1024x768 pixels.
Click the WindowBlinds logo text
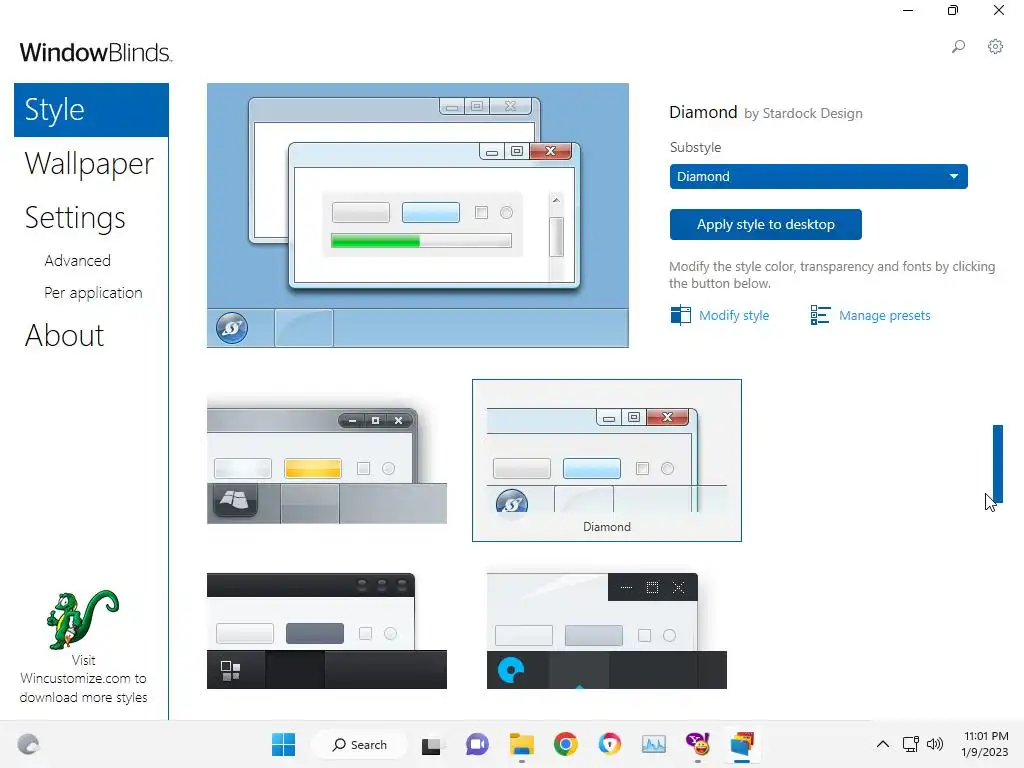coord(96,52)
